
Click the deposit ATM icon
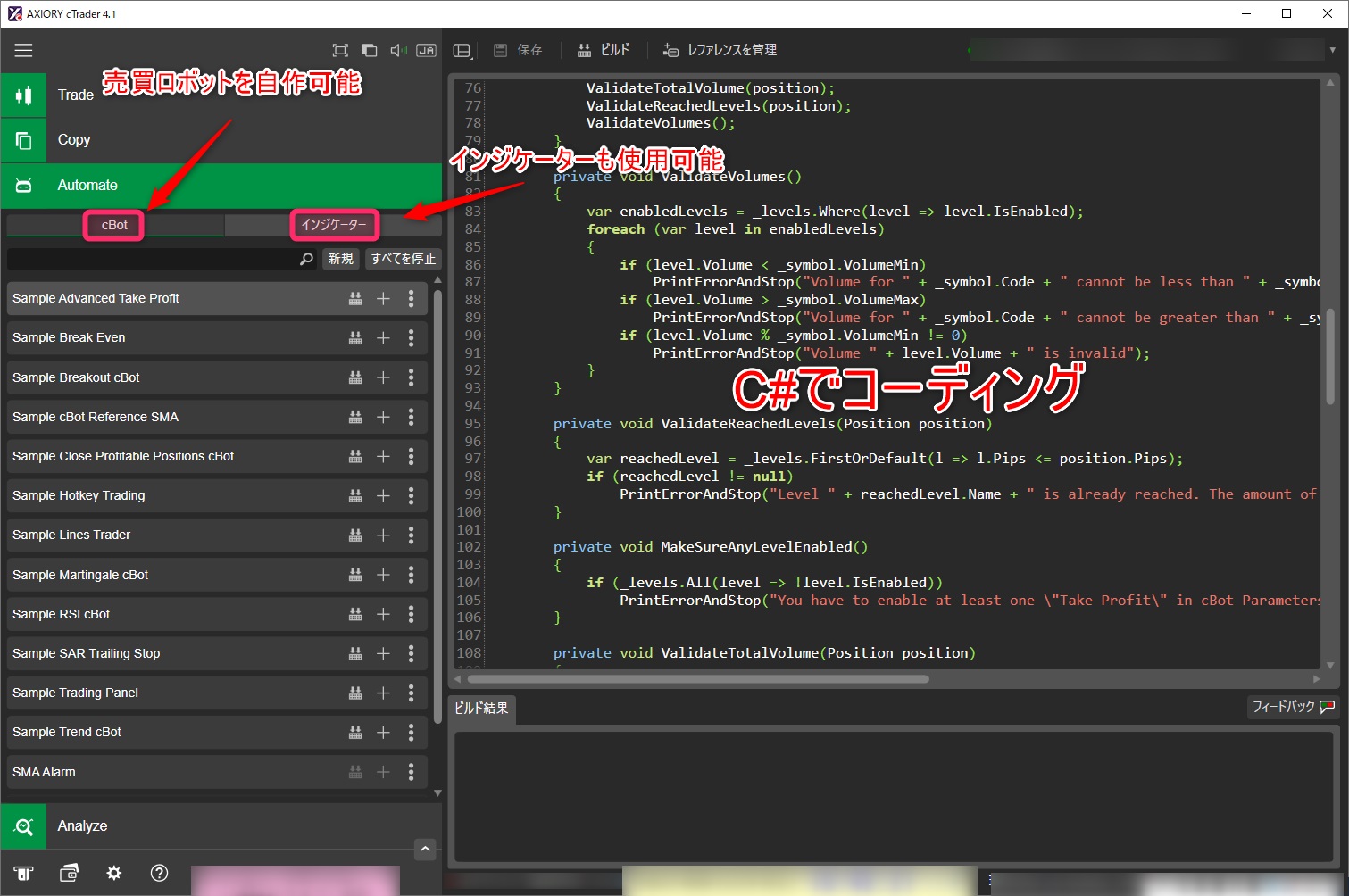[x=23, y=873]
